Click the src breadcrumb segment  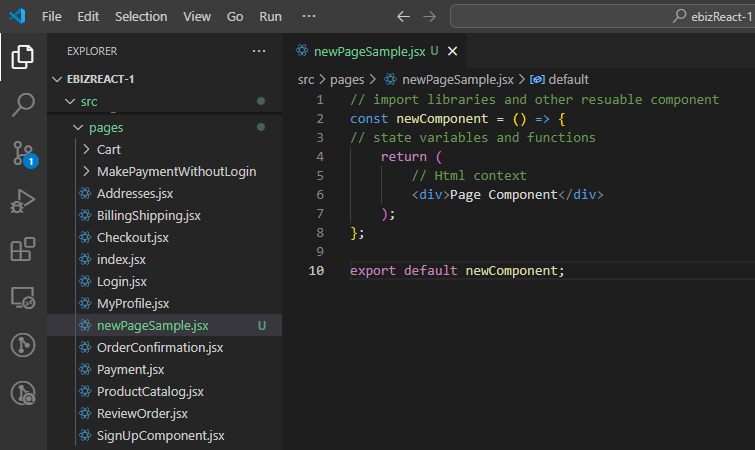306,79
